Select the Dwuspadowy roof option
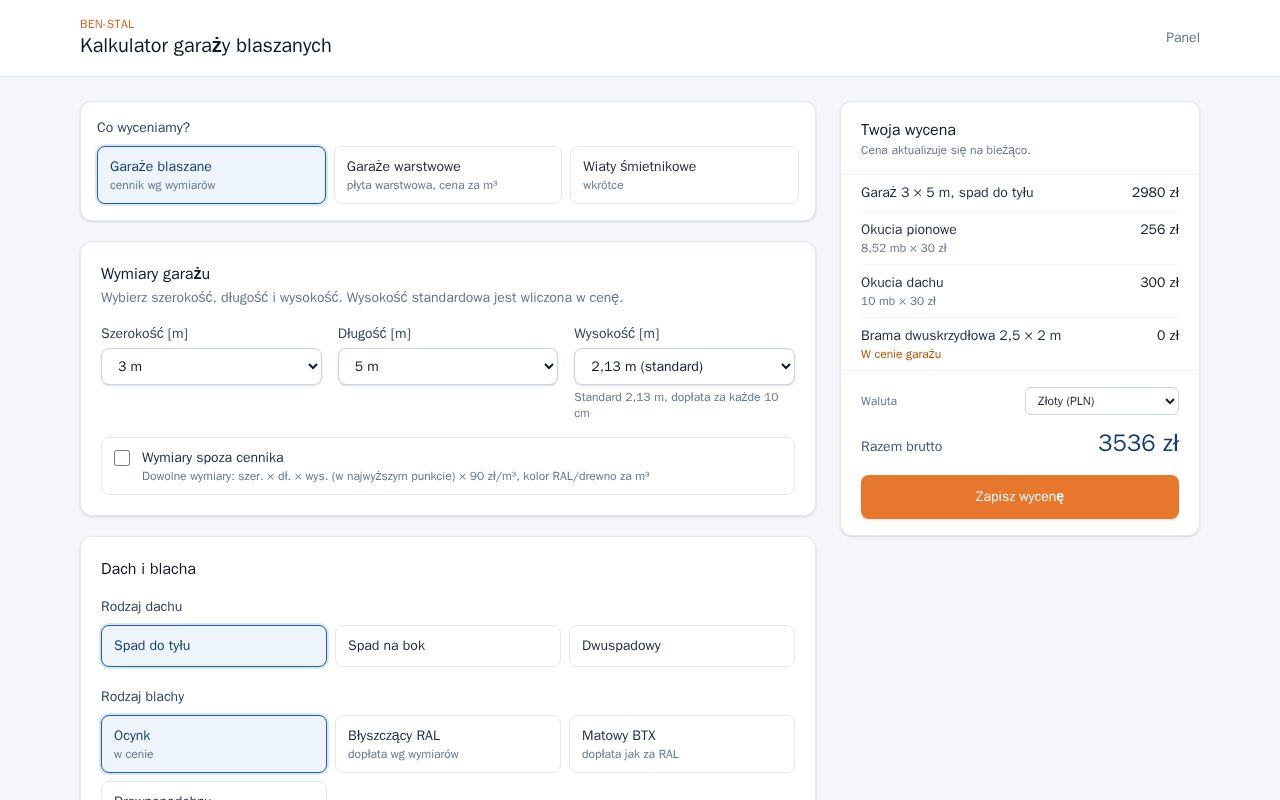The image size is (1280, 800). pos(682,646)
